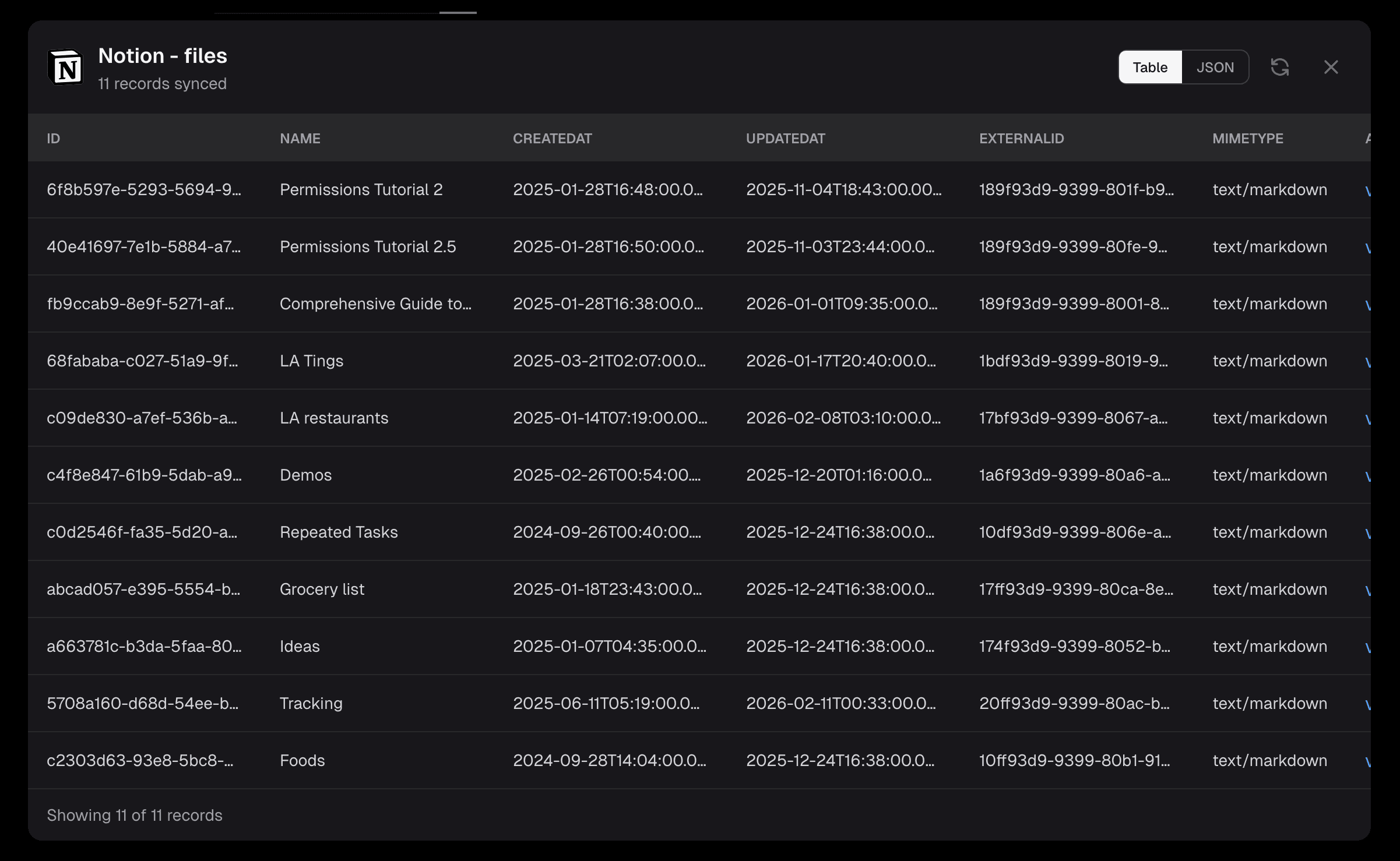
Task: Click the LA restaurants record name
Action: [x=333, y=418]
